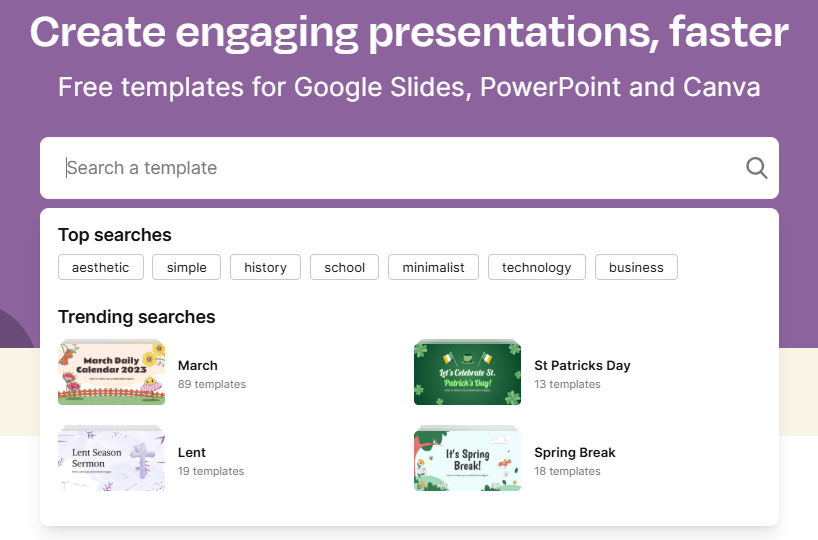Open the March Daily Calendar 2023 thumbnail
Screen dimensions: 818x540
(x=111, y=373)
